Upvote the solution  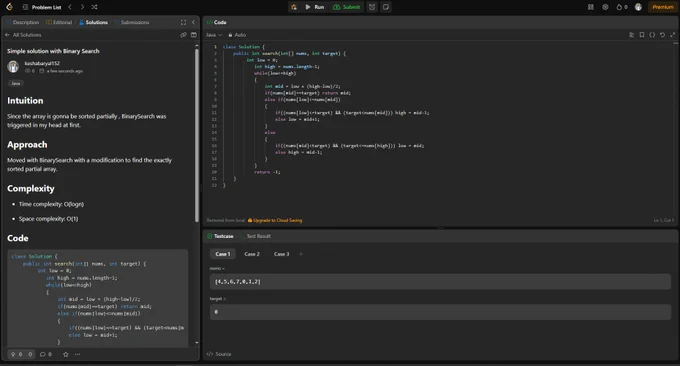coord(16,354)
